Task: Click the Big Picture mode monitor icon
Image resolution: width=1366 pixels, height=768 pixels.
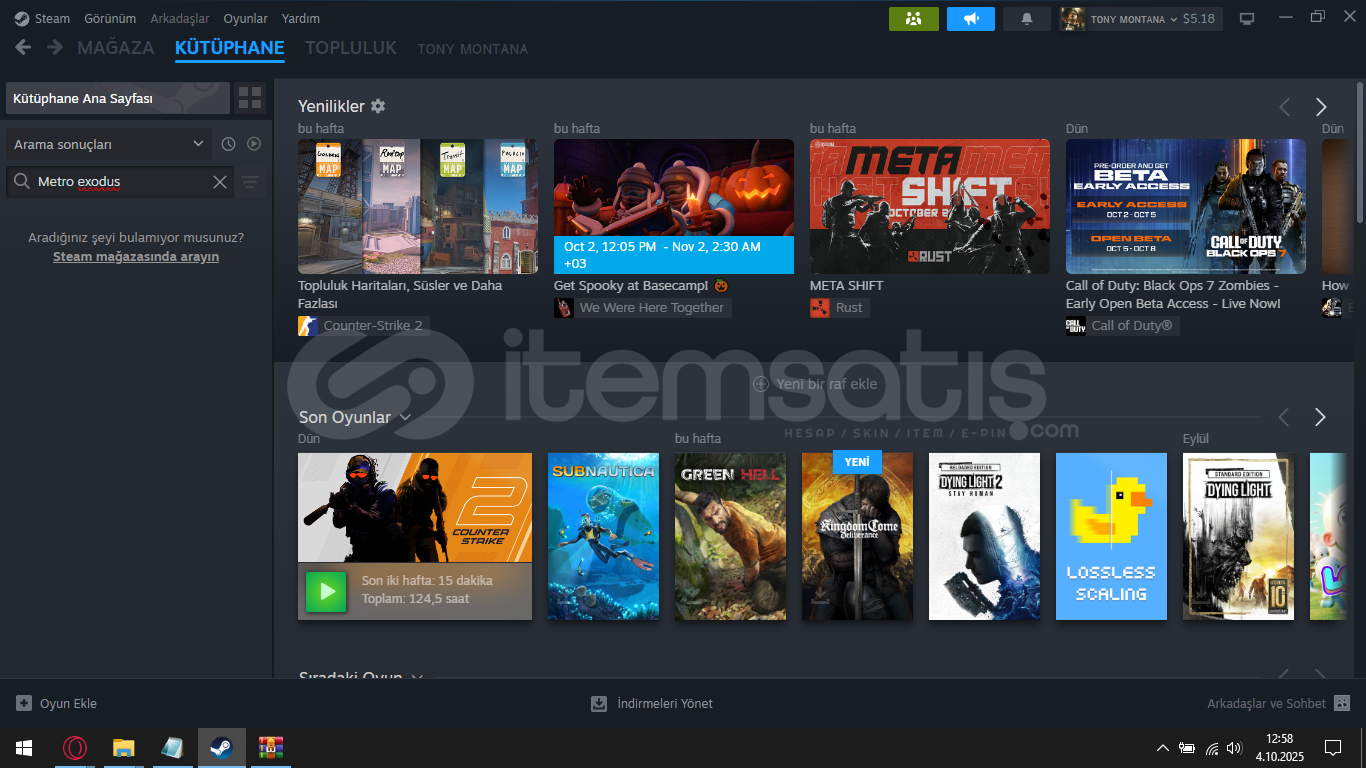Action: click(x=1246, y=19)
